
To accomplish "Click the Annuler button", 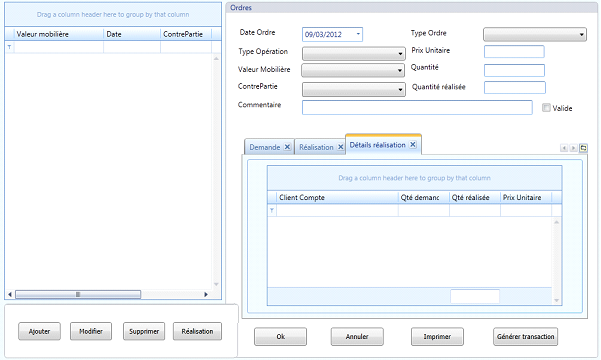I will click(x=357, y=337).
